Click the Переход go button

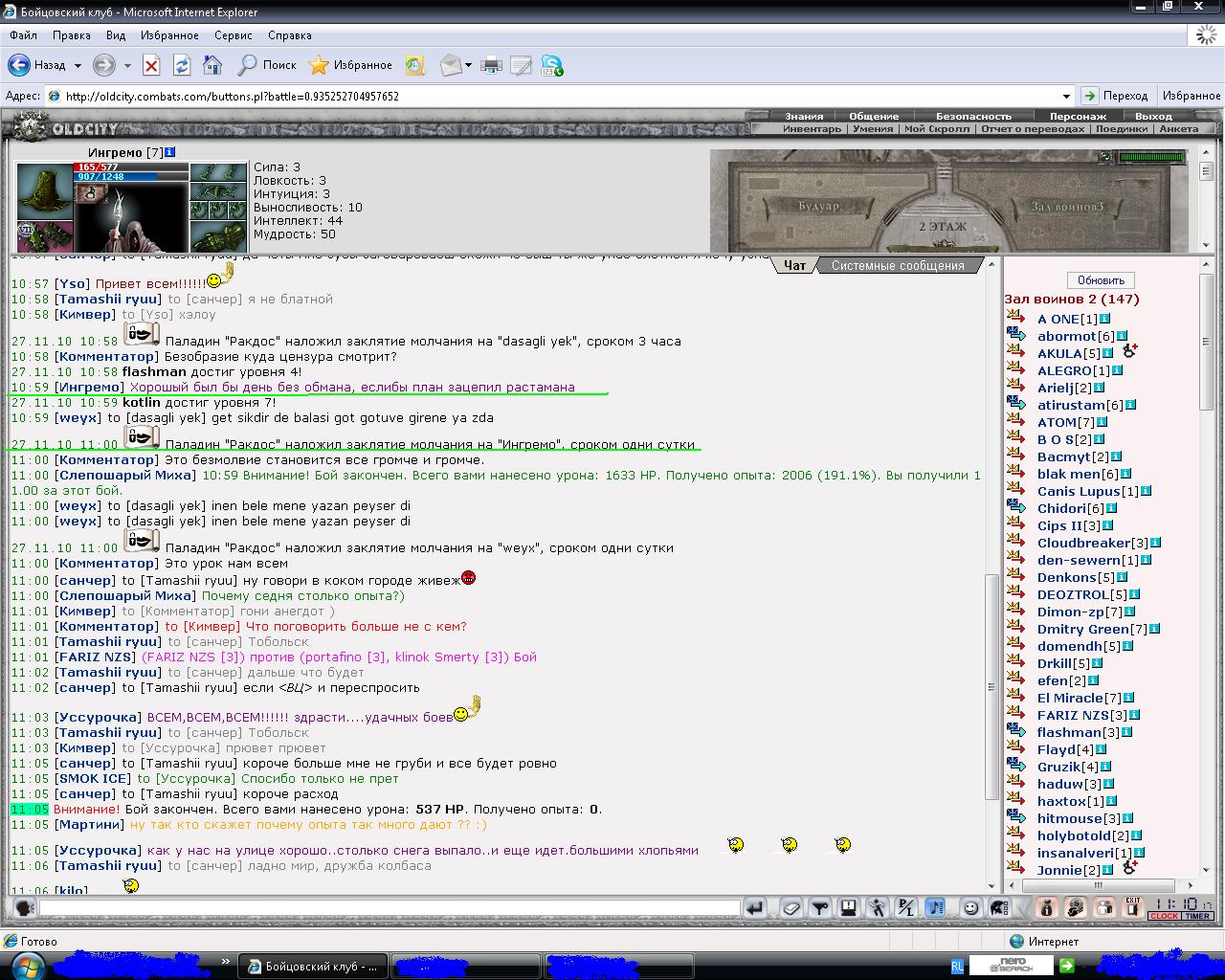point(1115,96)
